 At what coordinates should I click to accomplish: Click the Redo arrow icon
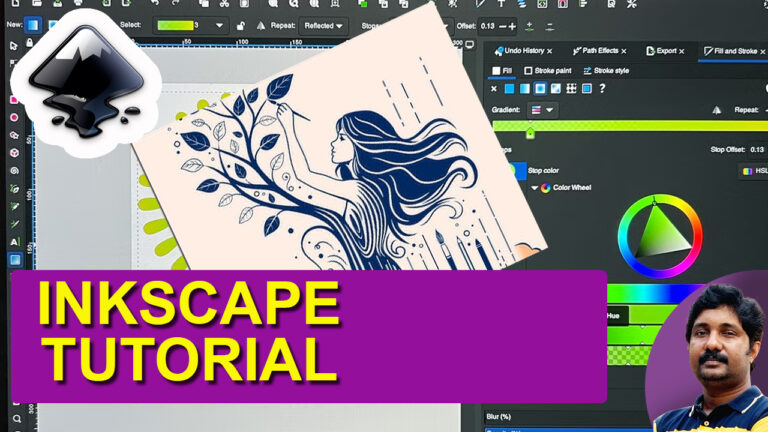(176, 3)
